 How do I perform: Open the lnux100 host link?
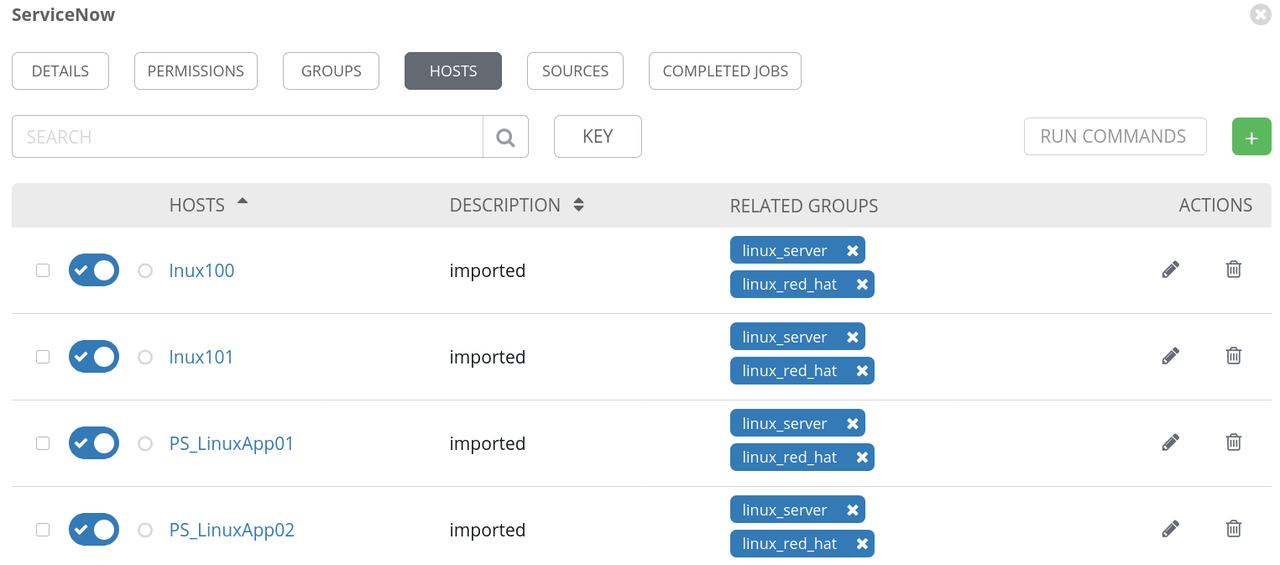point(202,270)
